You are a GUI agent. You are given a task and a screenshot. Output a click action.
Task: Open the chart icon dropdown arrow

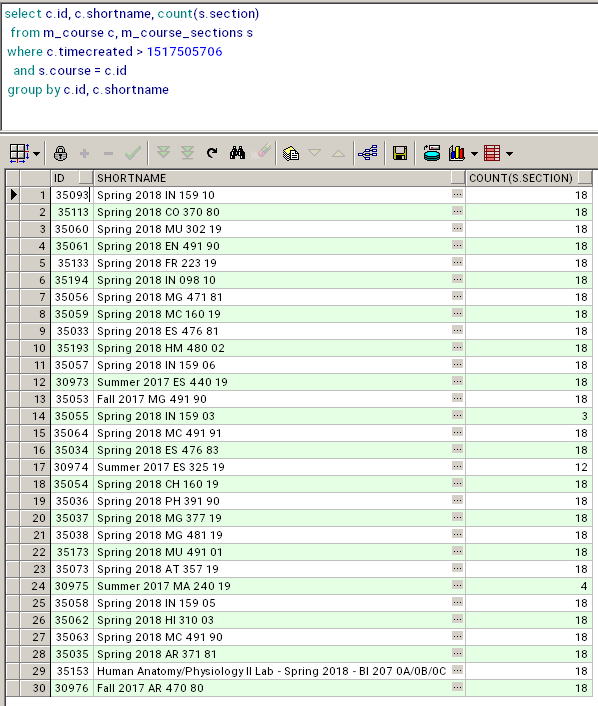click(x=474, y=154)
